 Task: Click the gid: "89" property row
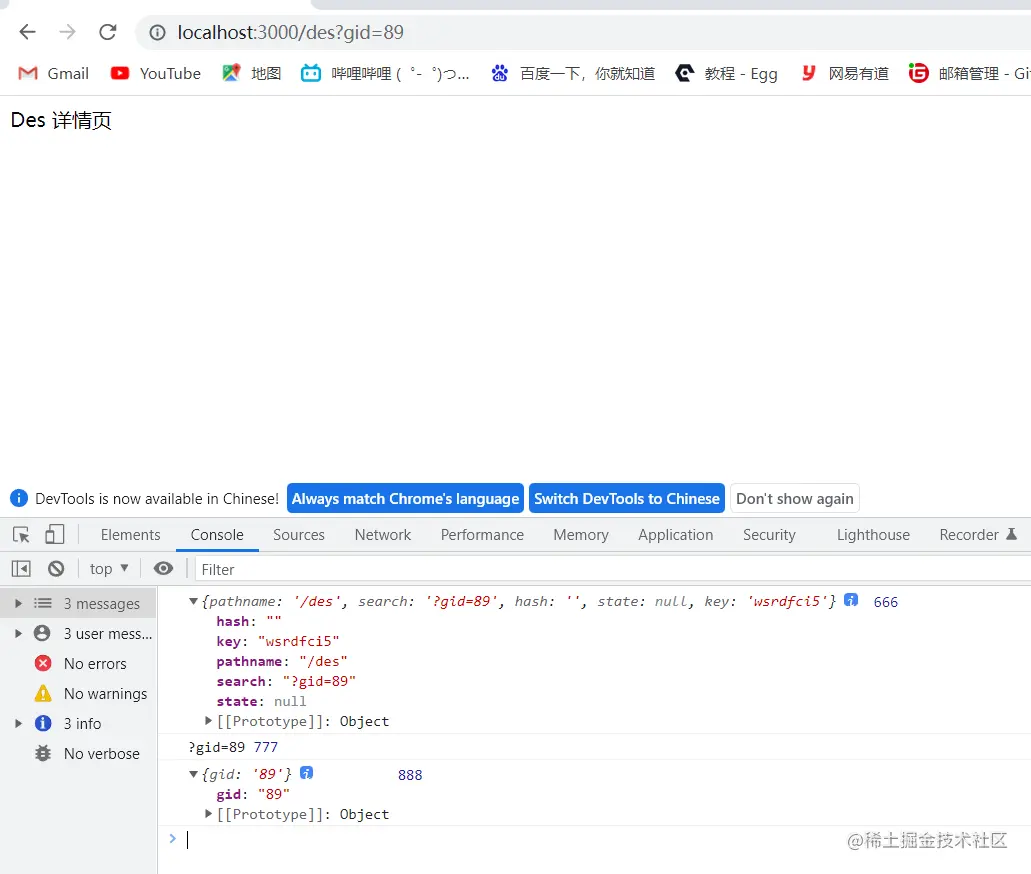[252, 794]
